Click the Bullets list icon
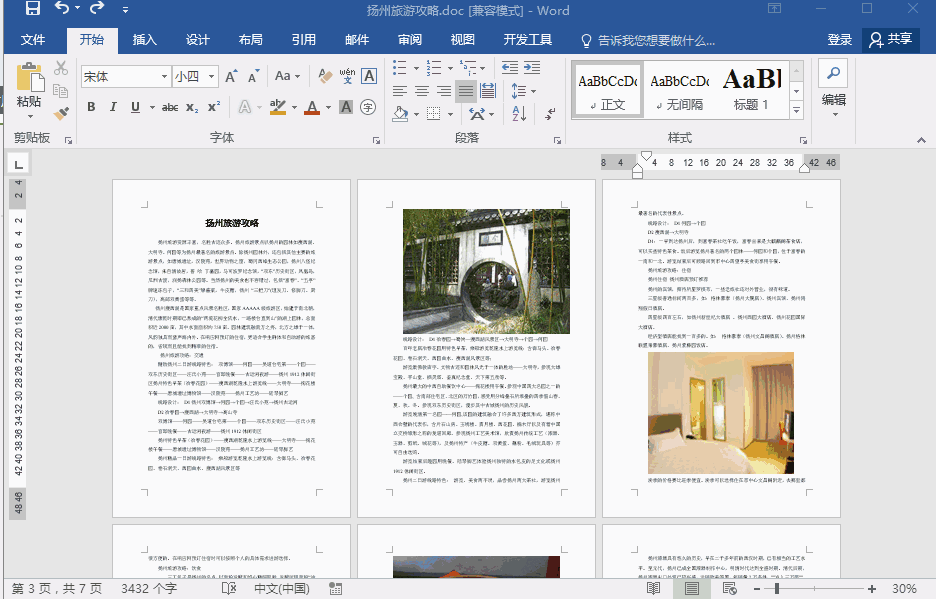This screenshot has width=936, height=599. [400, 69]
